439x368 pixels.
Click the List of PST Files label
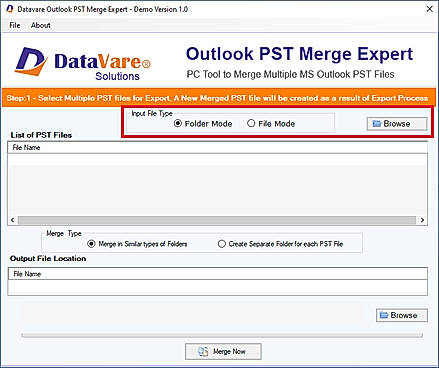coord(41,135)
